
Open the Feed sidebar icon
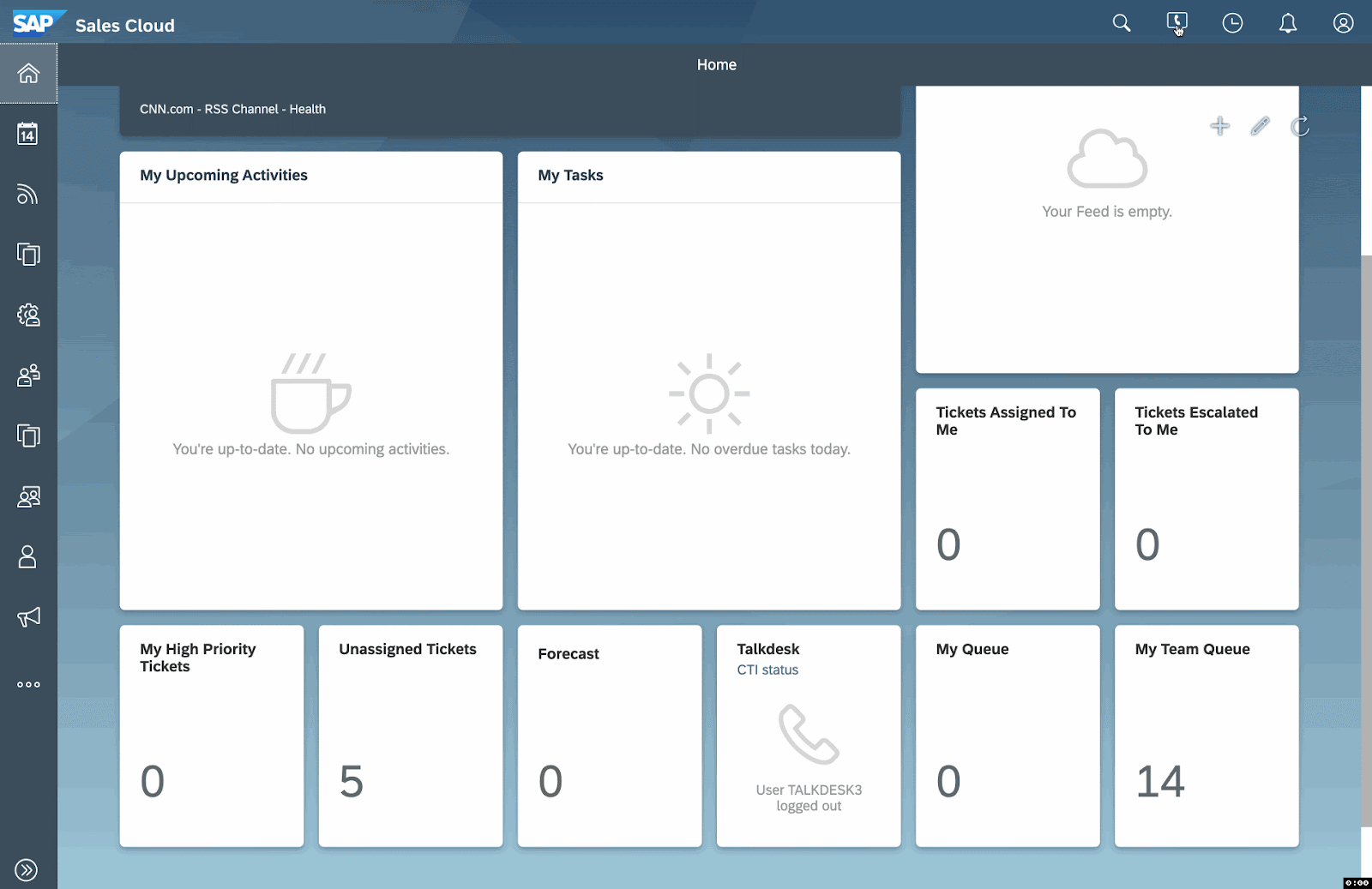pos(28,195)
